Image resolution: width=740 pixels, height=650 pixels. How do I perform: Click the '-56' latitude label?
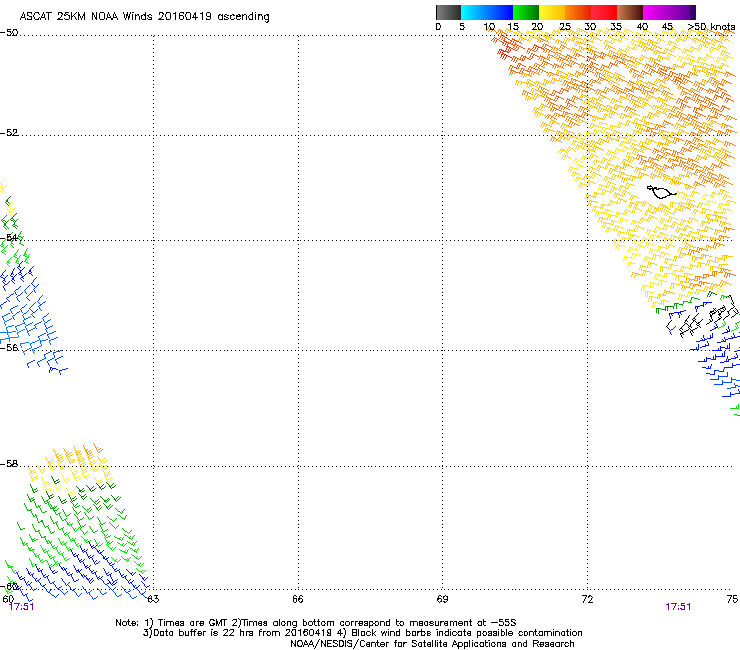(9, 348)
